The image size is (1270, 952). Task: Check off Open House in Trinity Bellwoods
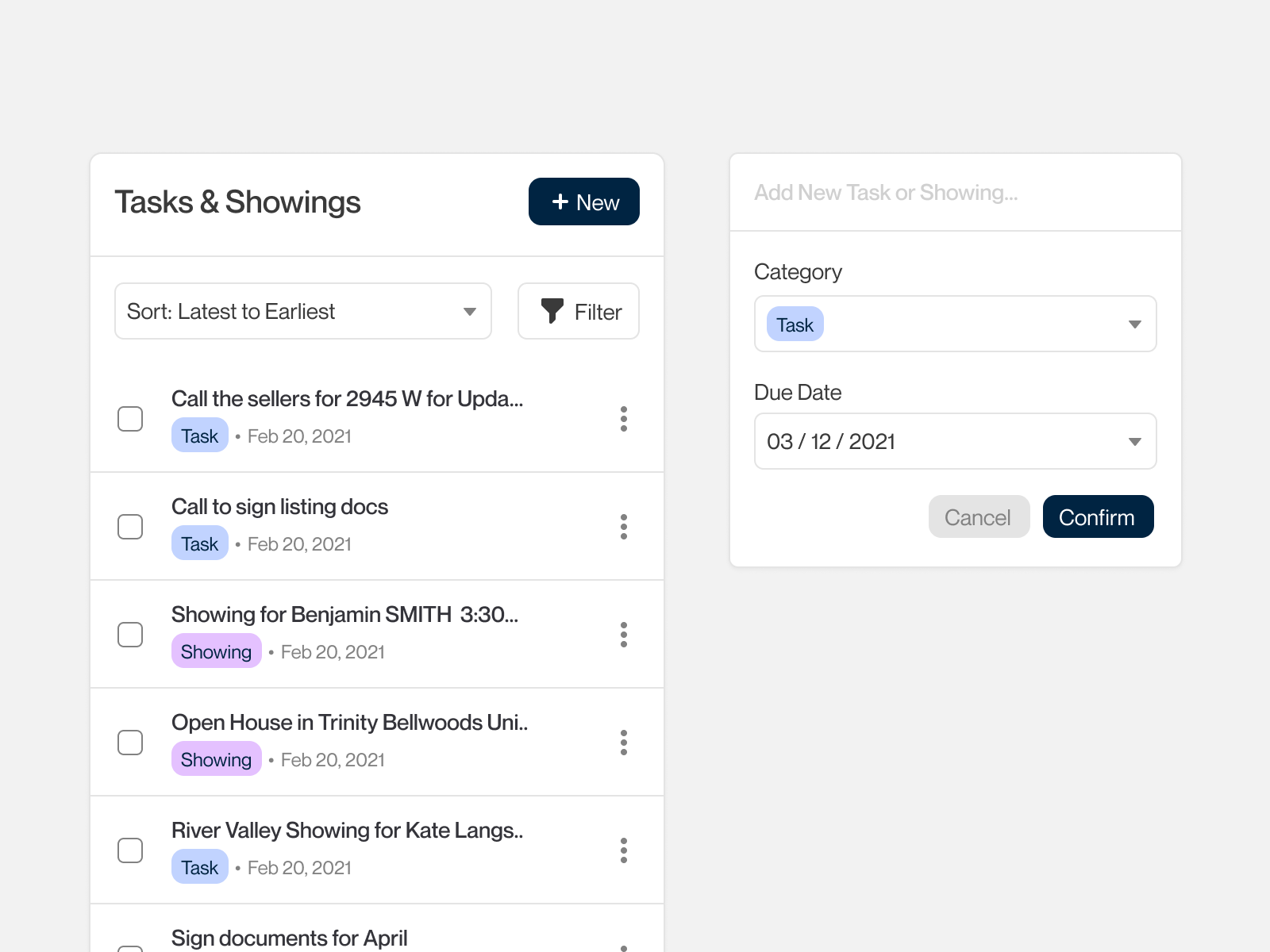pyautogui.click(x=130, y=743)
